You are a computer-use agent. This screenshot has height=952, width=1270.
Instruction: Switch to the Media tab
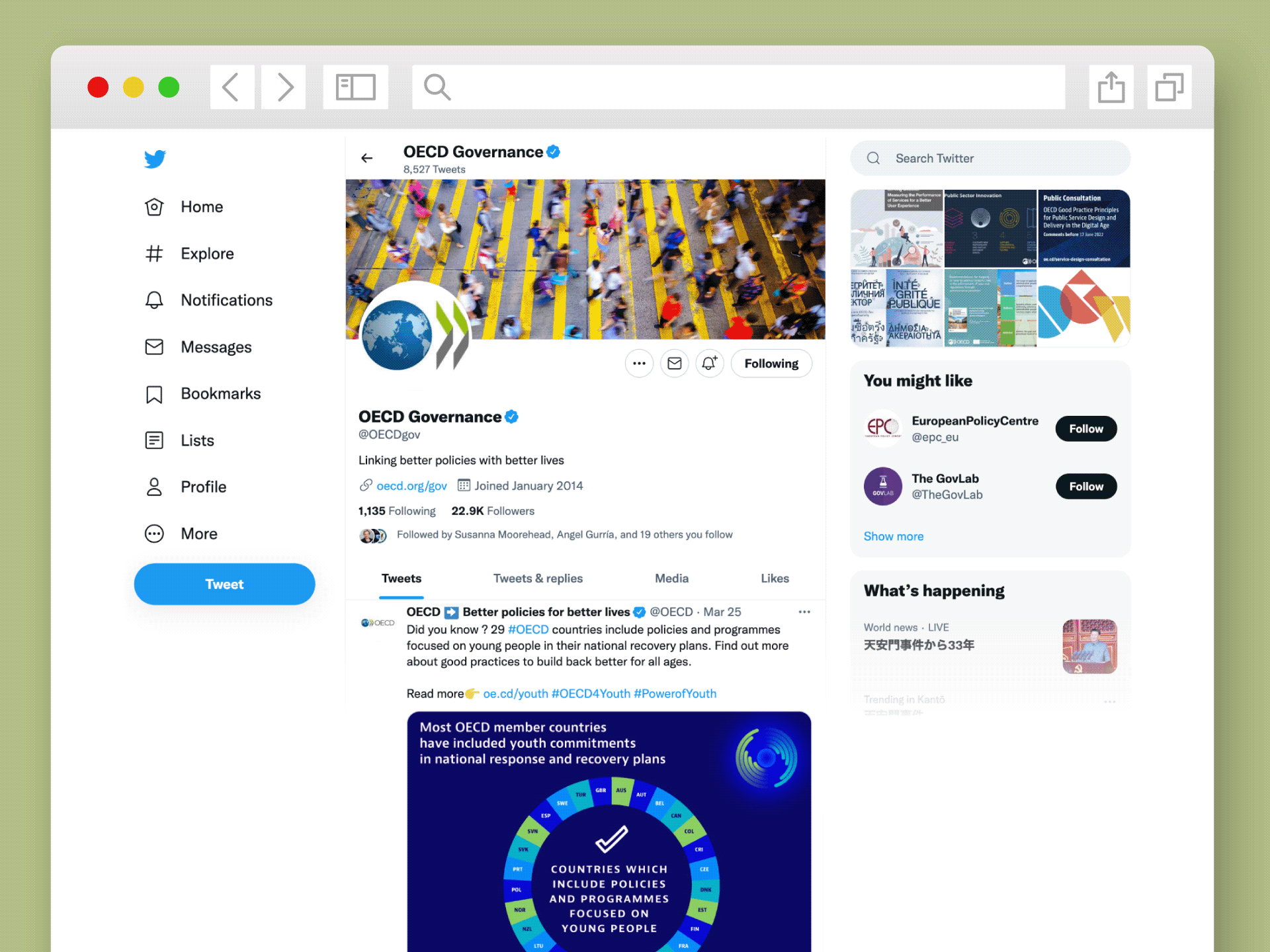(x=671, y=578)
